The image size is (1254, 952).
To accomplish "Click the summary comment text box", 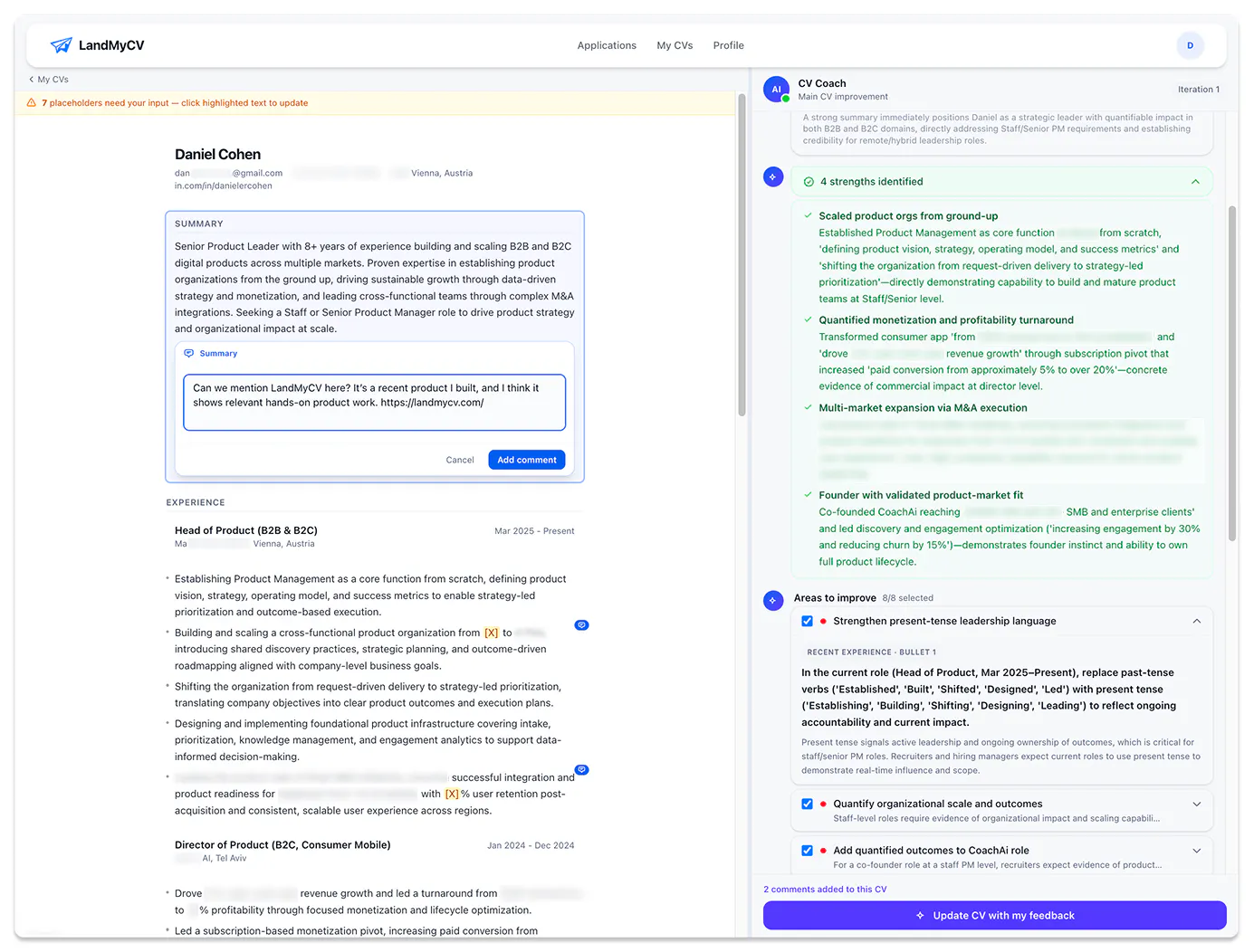I will tap(374, 403).
